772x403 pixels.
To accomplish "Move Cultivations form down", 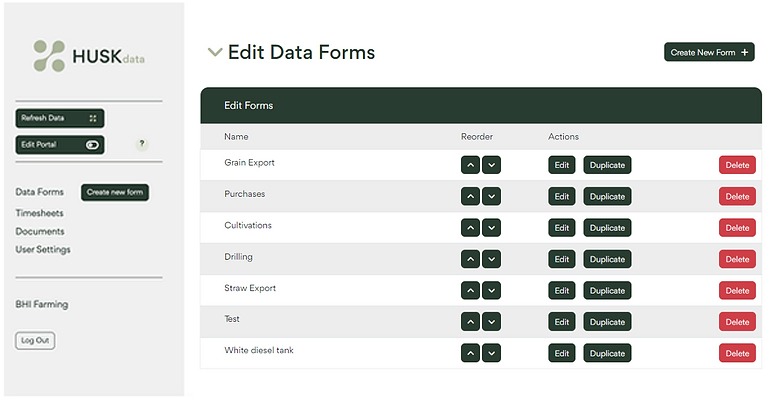I will click(x=491, y=228).
